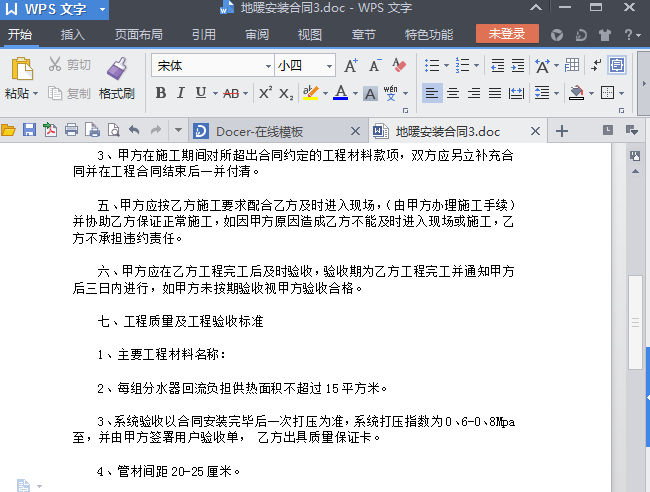This screenshot has width=650, height=492.
Task: Toggle Italic formatting
Action: pos(180,93)
